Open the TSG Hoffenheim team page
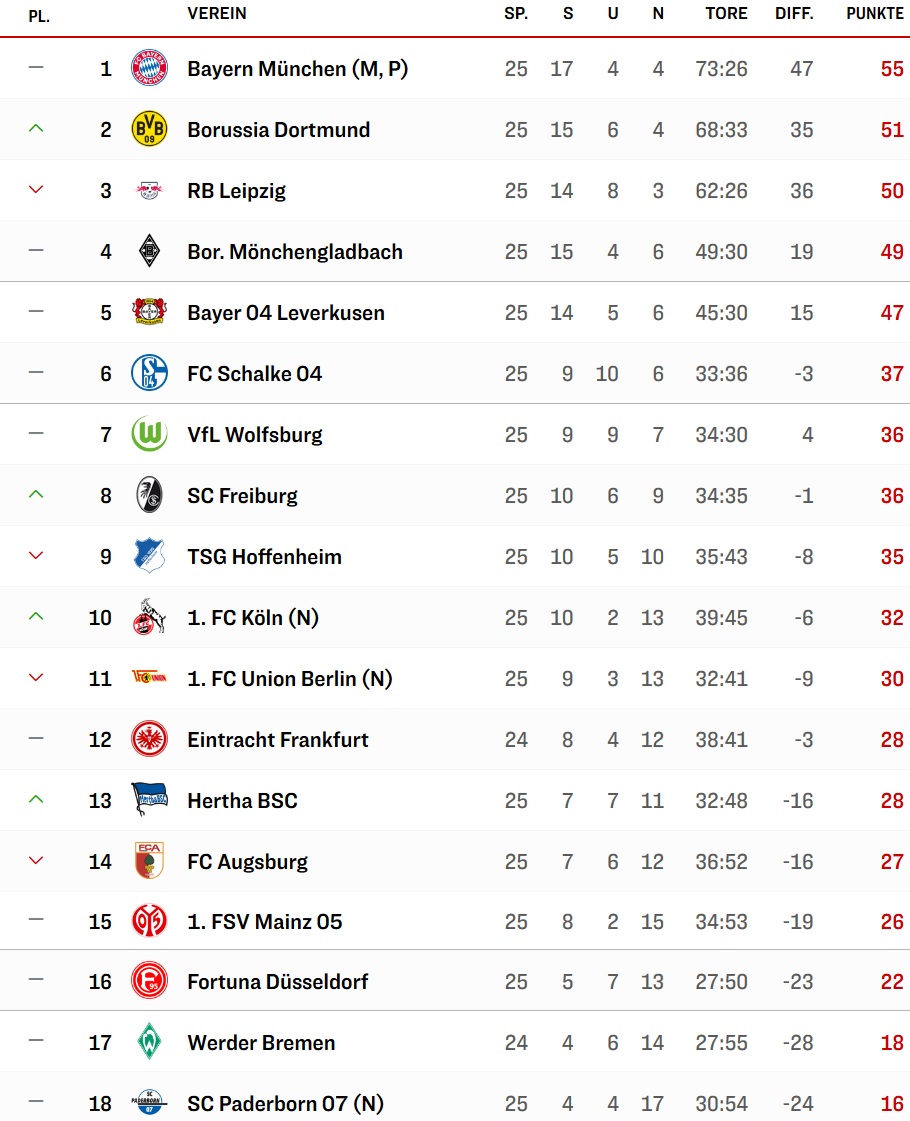This screenshot has height=1121, width=910. (x=264, y=557)
